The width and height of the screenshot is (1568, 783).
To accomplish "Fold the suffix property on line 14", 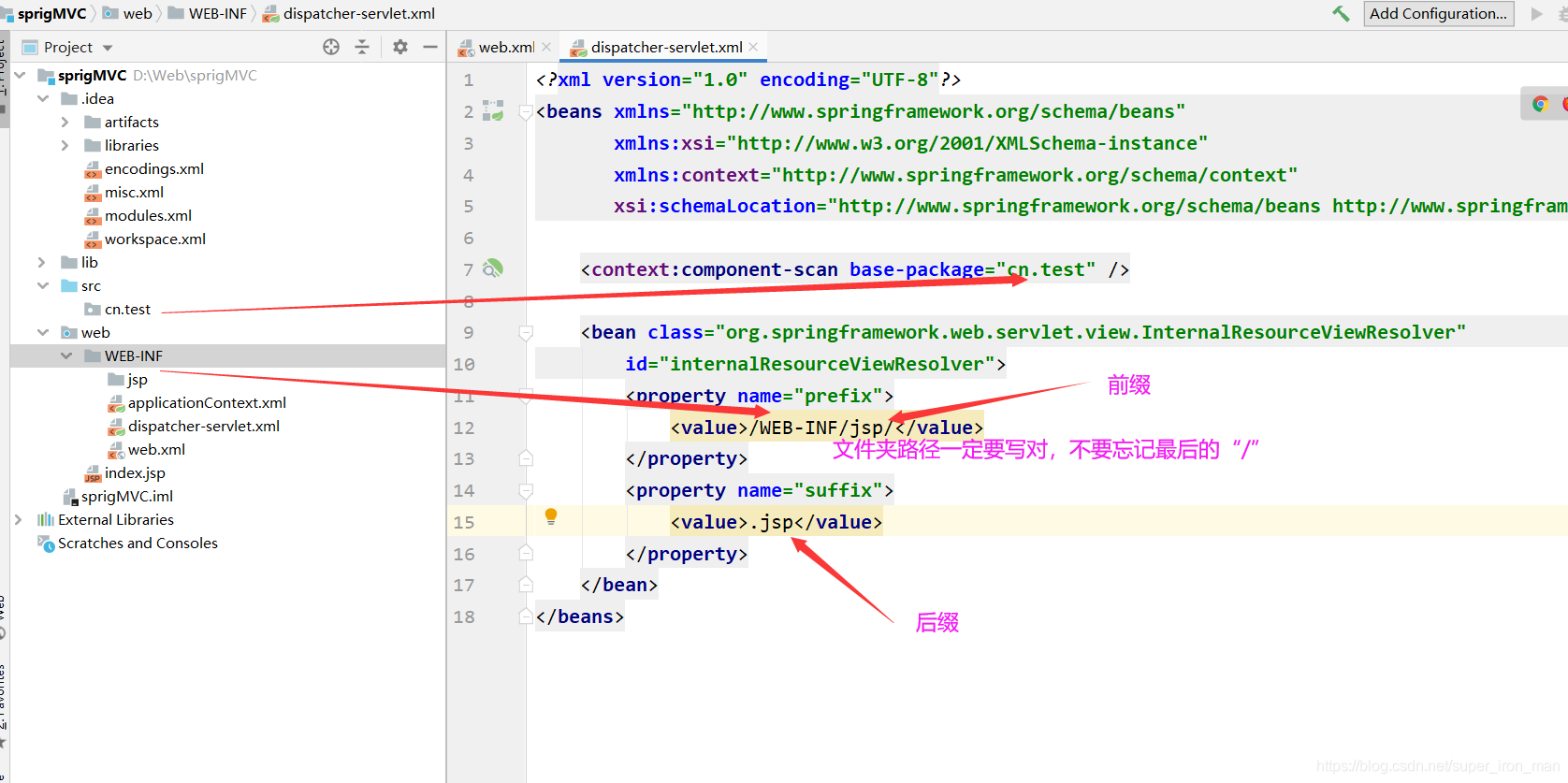I will coord(526,491).
